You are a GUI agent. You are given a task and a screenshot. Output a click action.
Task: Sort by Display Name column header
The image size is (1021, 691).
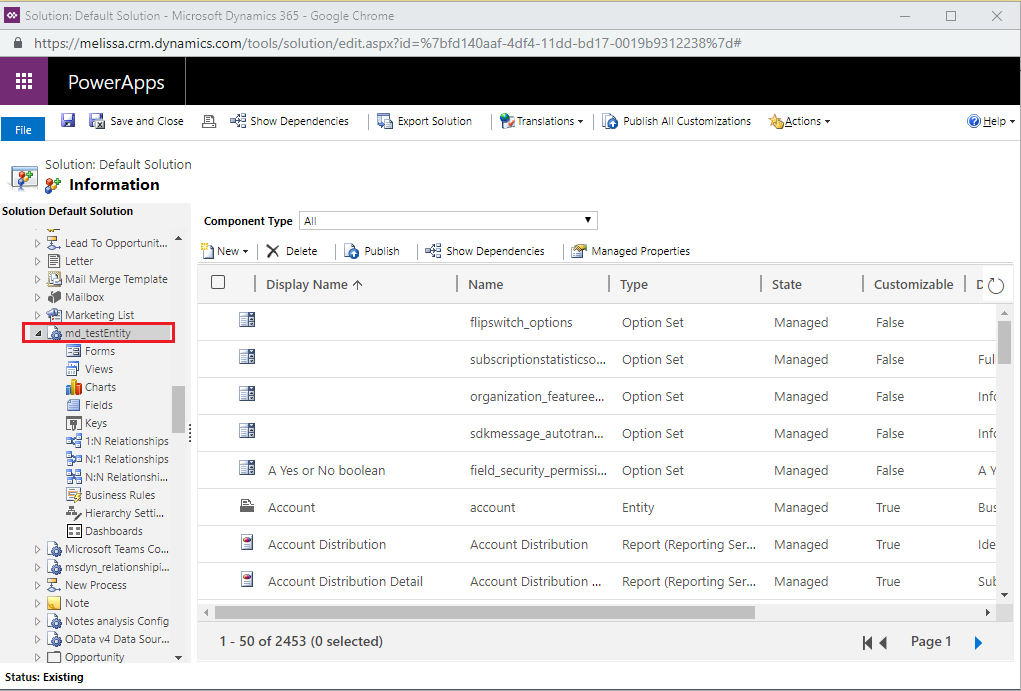coord(315,285)
